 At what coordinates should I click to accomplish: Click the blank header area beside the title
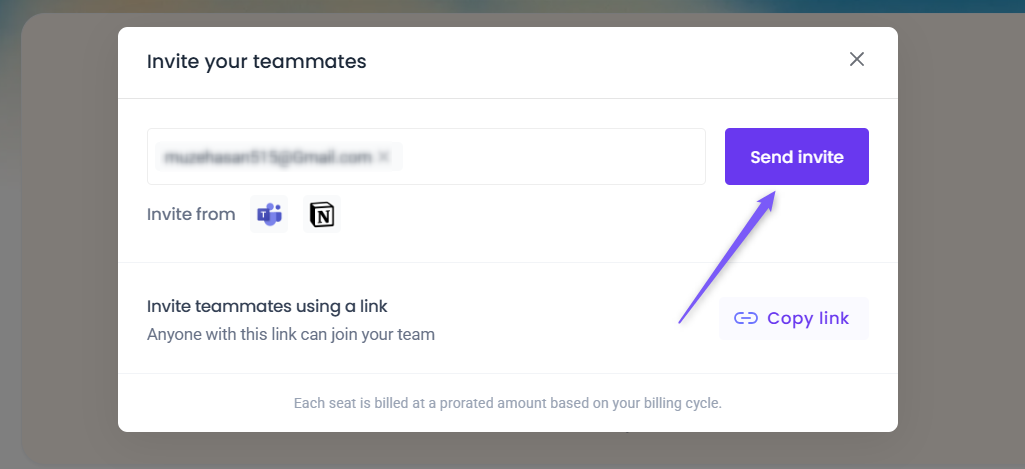pyautogui.click(x=600, y=62)
